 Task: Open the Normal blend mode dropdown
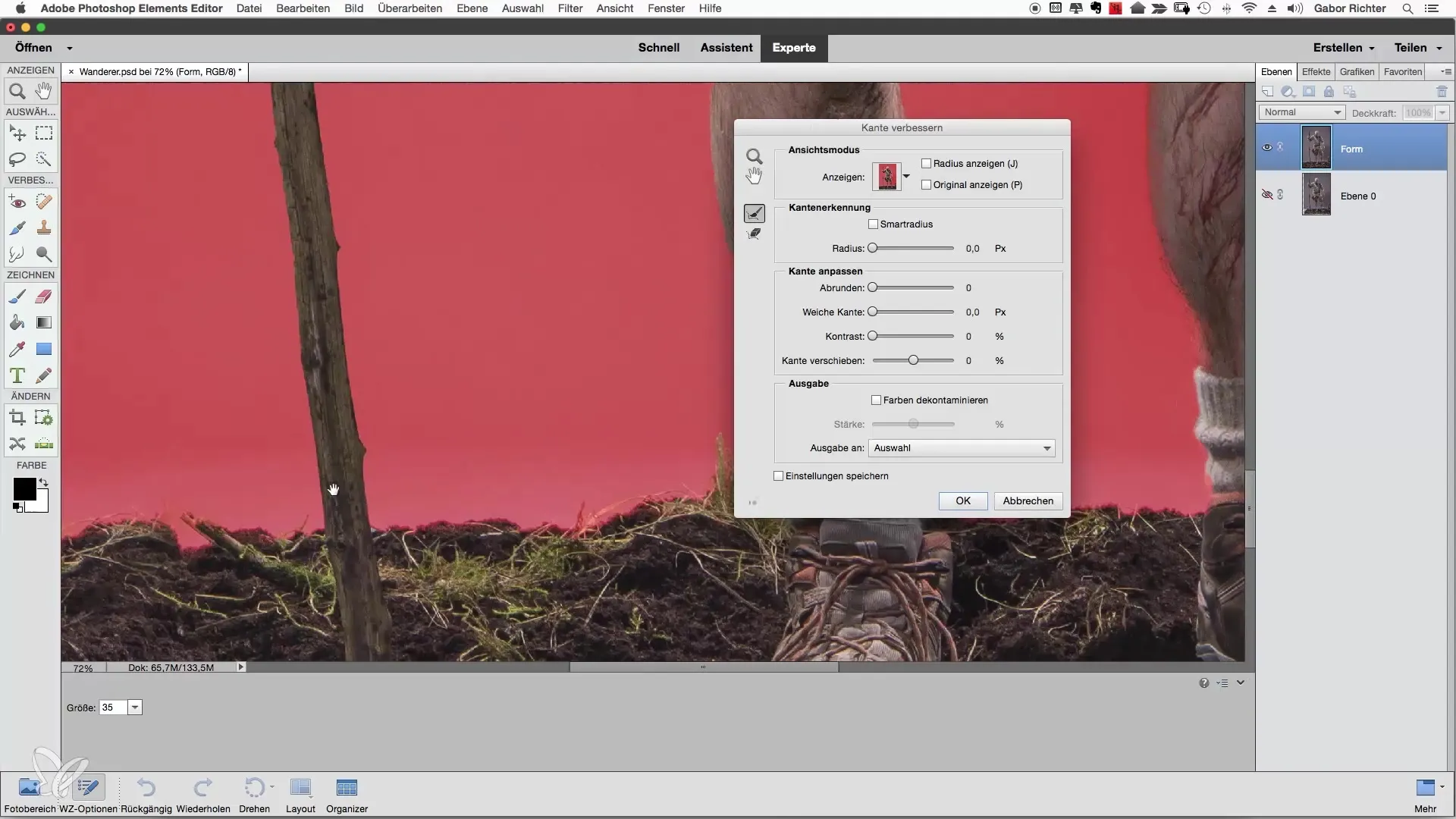tap(1301, 112)
